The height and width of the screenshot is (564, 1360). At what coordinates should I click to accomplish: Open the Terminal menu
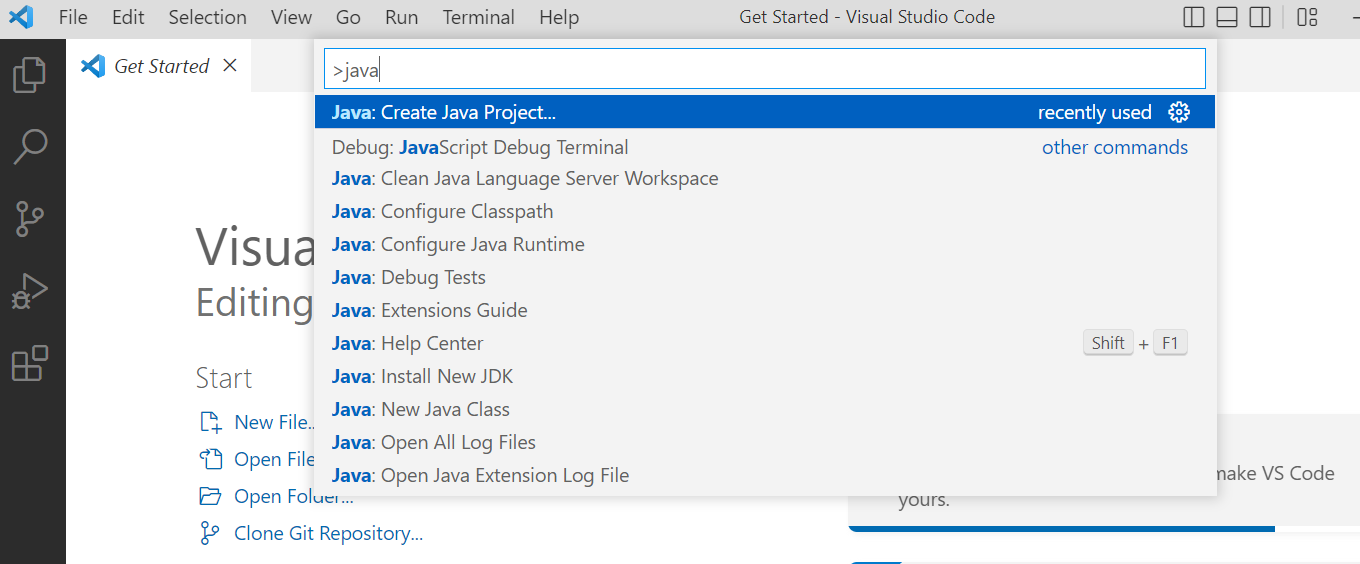pyautogui.click(x=478, y=17)
